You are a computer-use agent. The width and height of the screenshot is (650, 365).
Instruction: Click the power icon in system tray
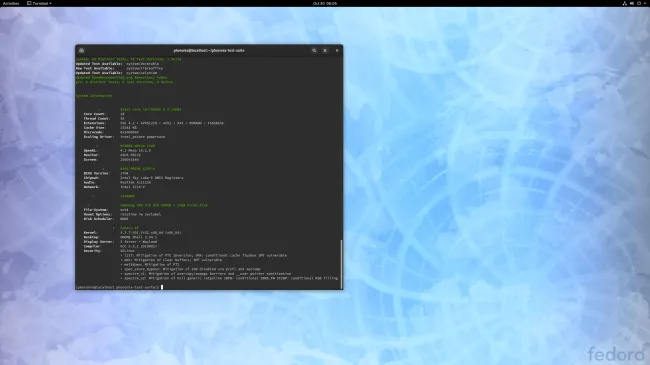(x=639, y=3)
